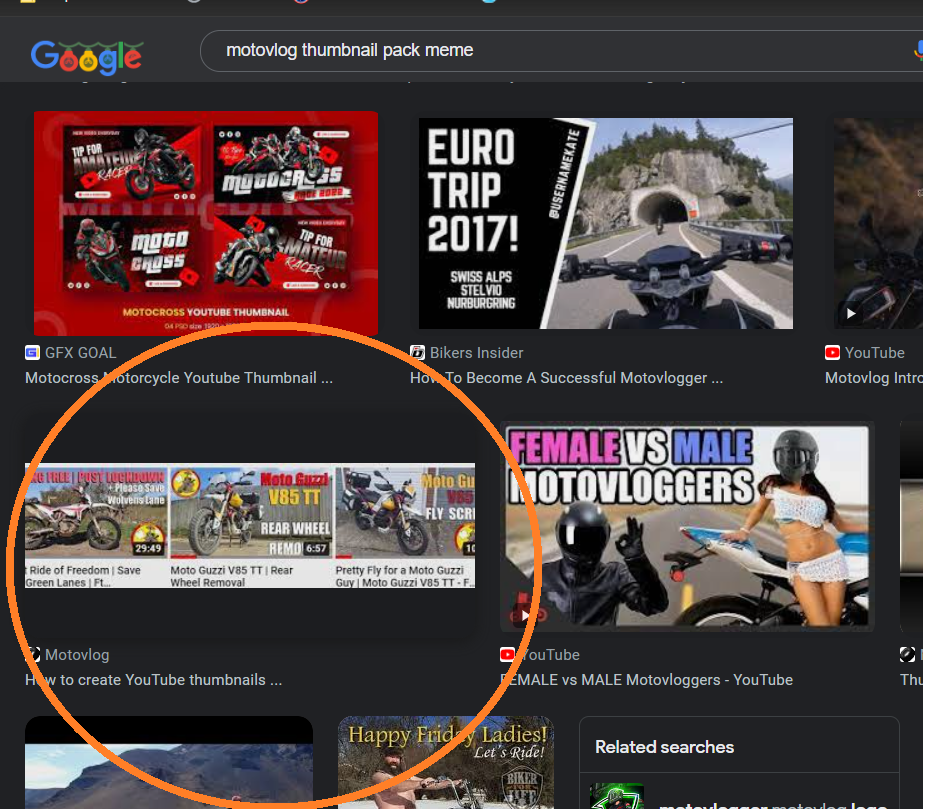940x809 pixels.
Task: Open the 'Motocross Motorcycle Youtube Thumbnail' title link
Action: point(179,378)
